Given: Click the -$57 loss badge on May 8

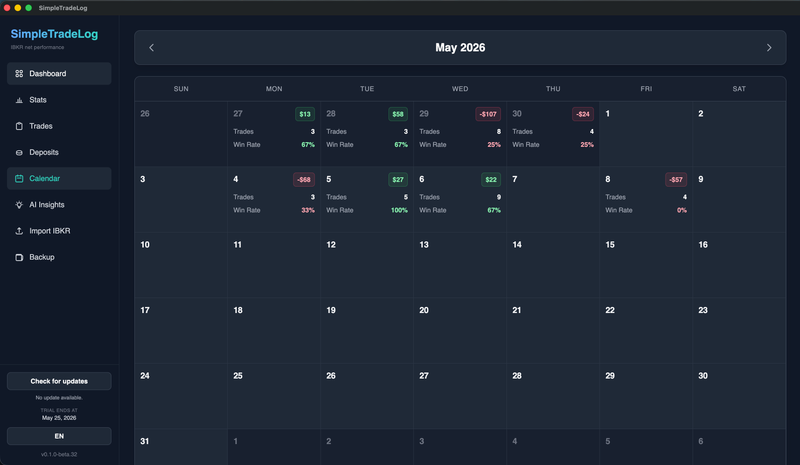Looking at the screenshot, I should coord(676,180).
